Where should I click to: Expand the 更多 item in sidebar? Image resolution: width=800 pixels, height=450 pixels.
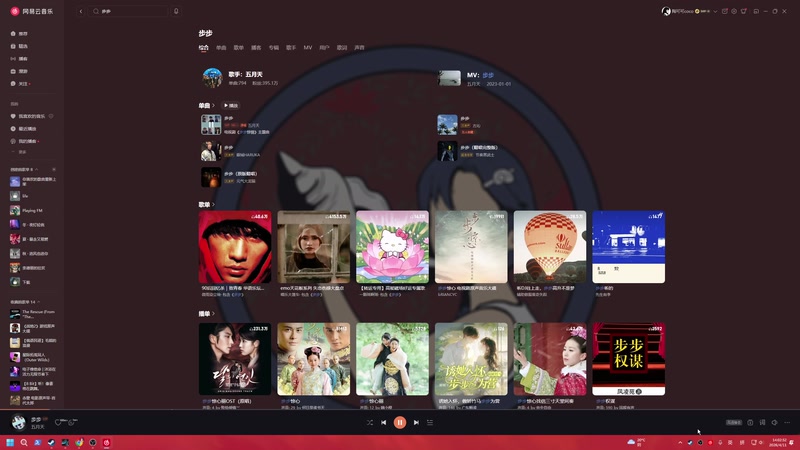[19, 152]
